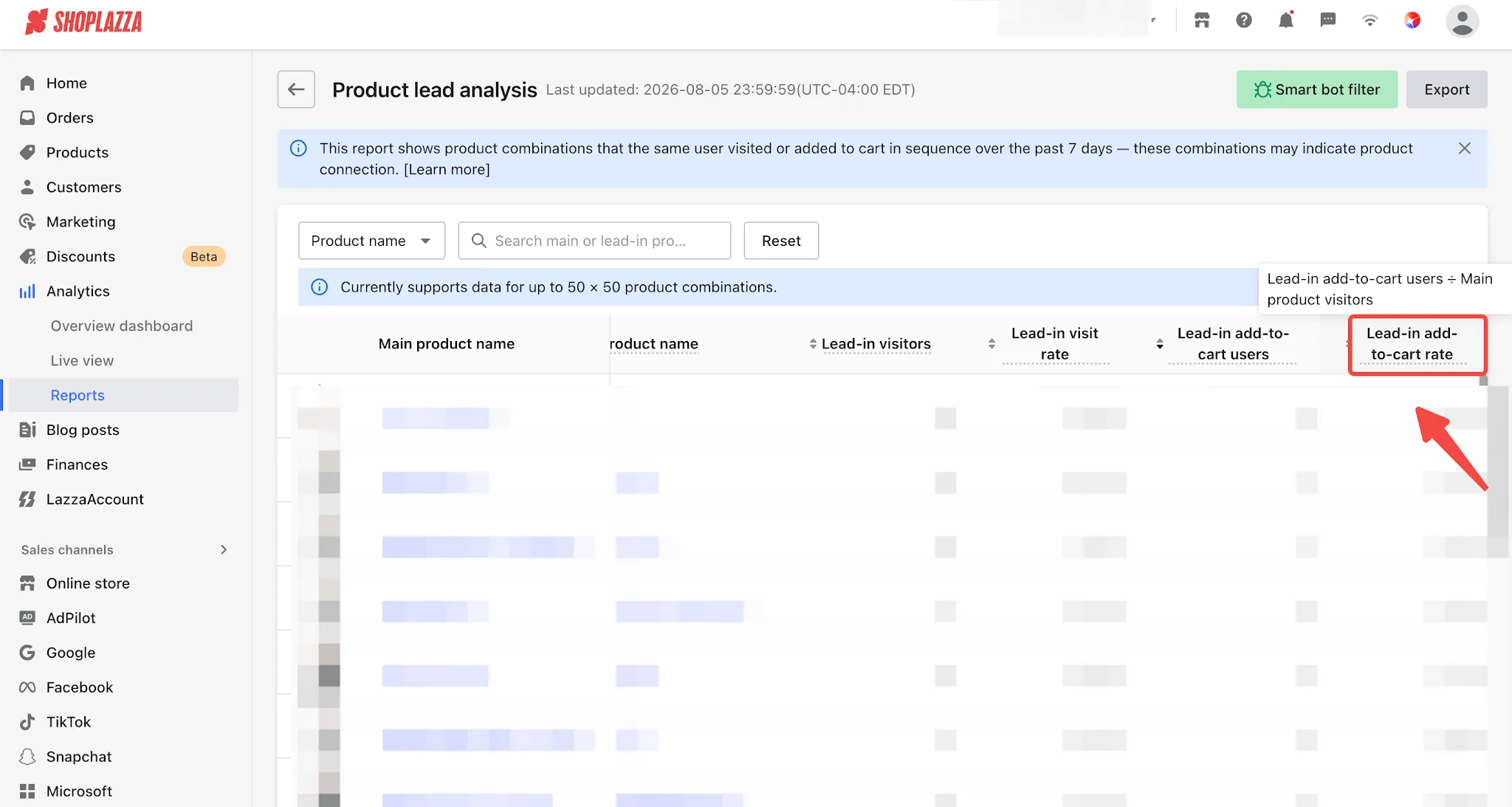Image resolution: width=1512 pixels, height=807 pixels.
Task: Go to Overview dashboard in sidebar
Action: click(x=122, y=326)
